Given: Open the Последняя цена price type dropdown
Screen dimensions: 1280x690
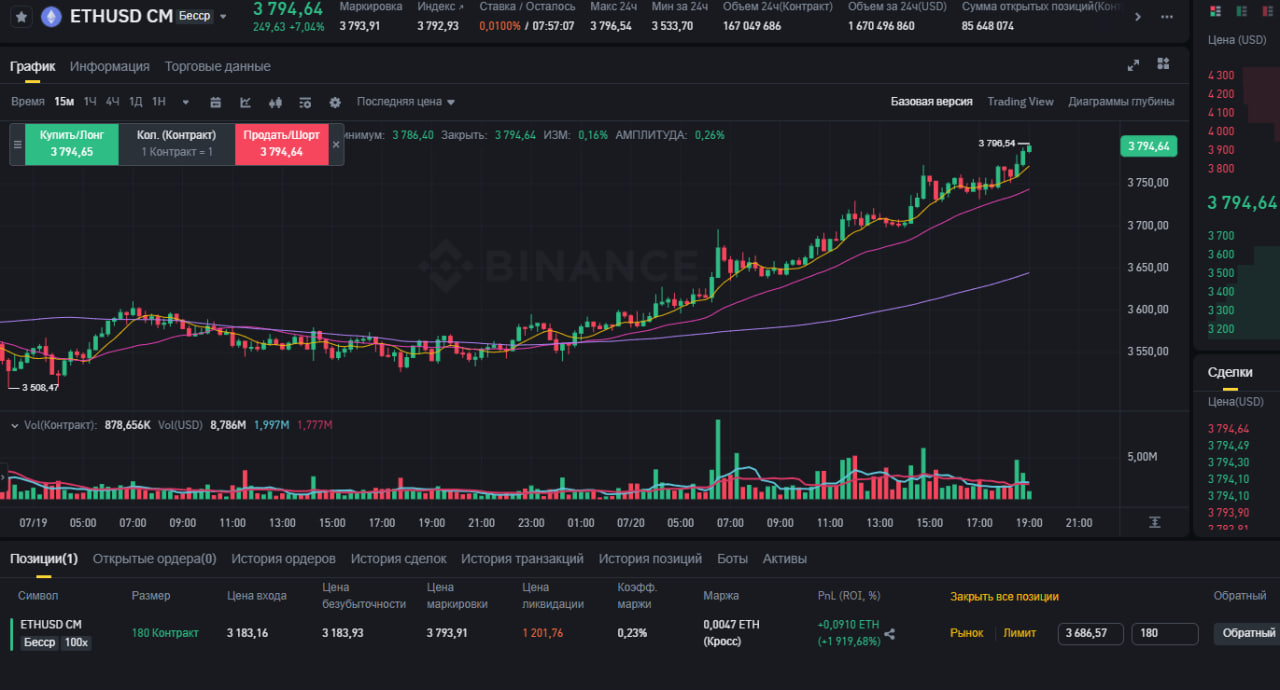Looking at the screenshot, I should [x=406, y=102].
